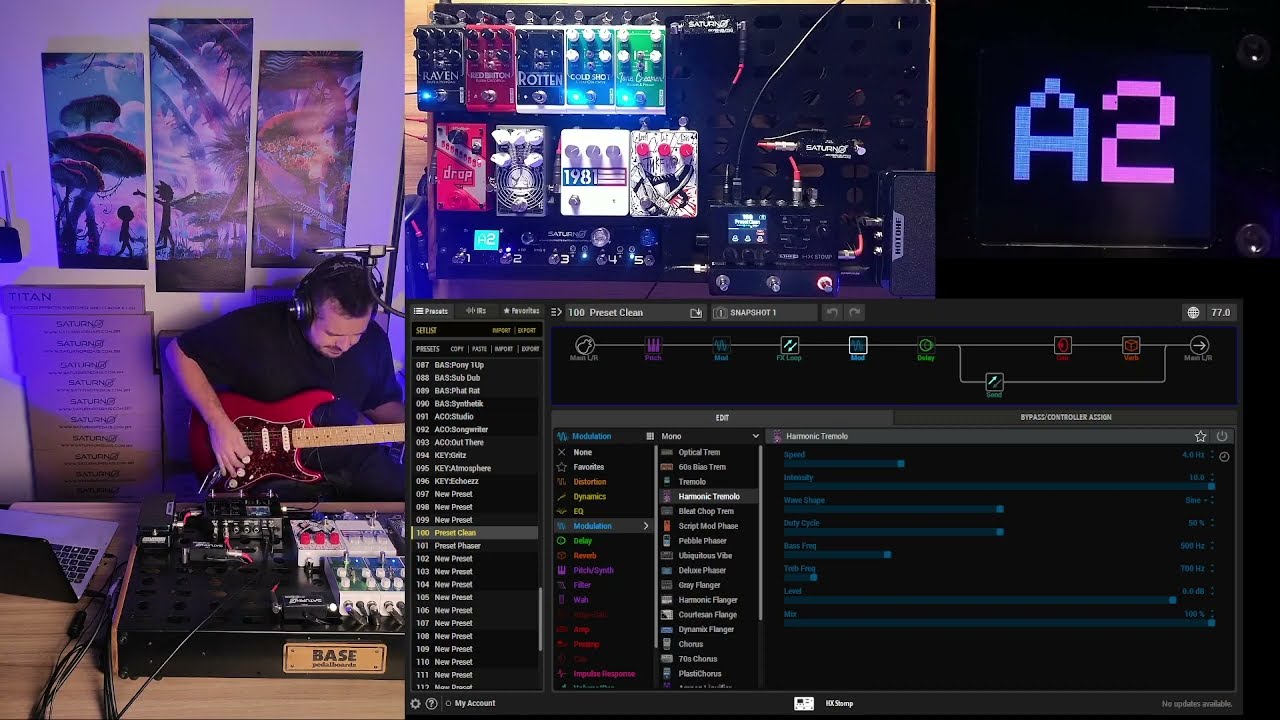The height and width of the screenshot is (720, 1280).
Task: Click the Intensity value stepper arrows
Action: tap(1212, 478)
